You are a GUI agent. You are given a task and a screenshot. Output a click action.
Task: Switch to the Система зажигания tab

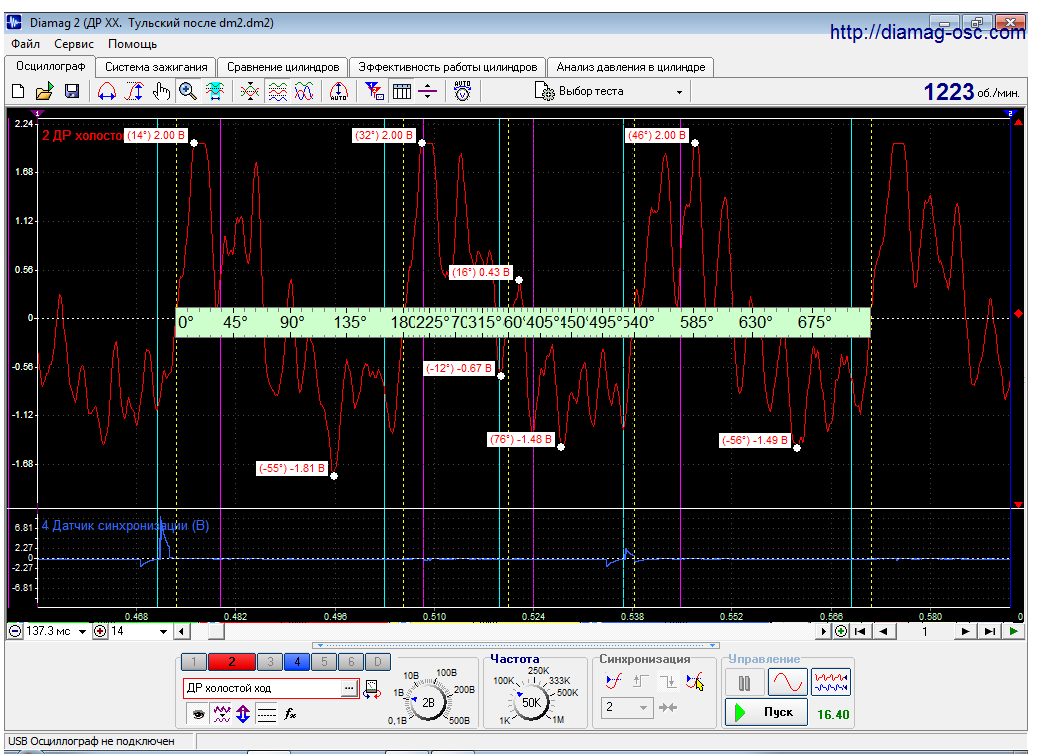point(156,67)
